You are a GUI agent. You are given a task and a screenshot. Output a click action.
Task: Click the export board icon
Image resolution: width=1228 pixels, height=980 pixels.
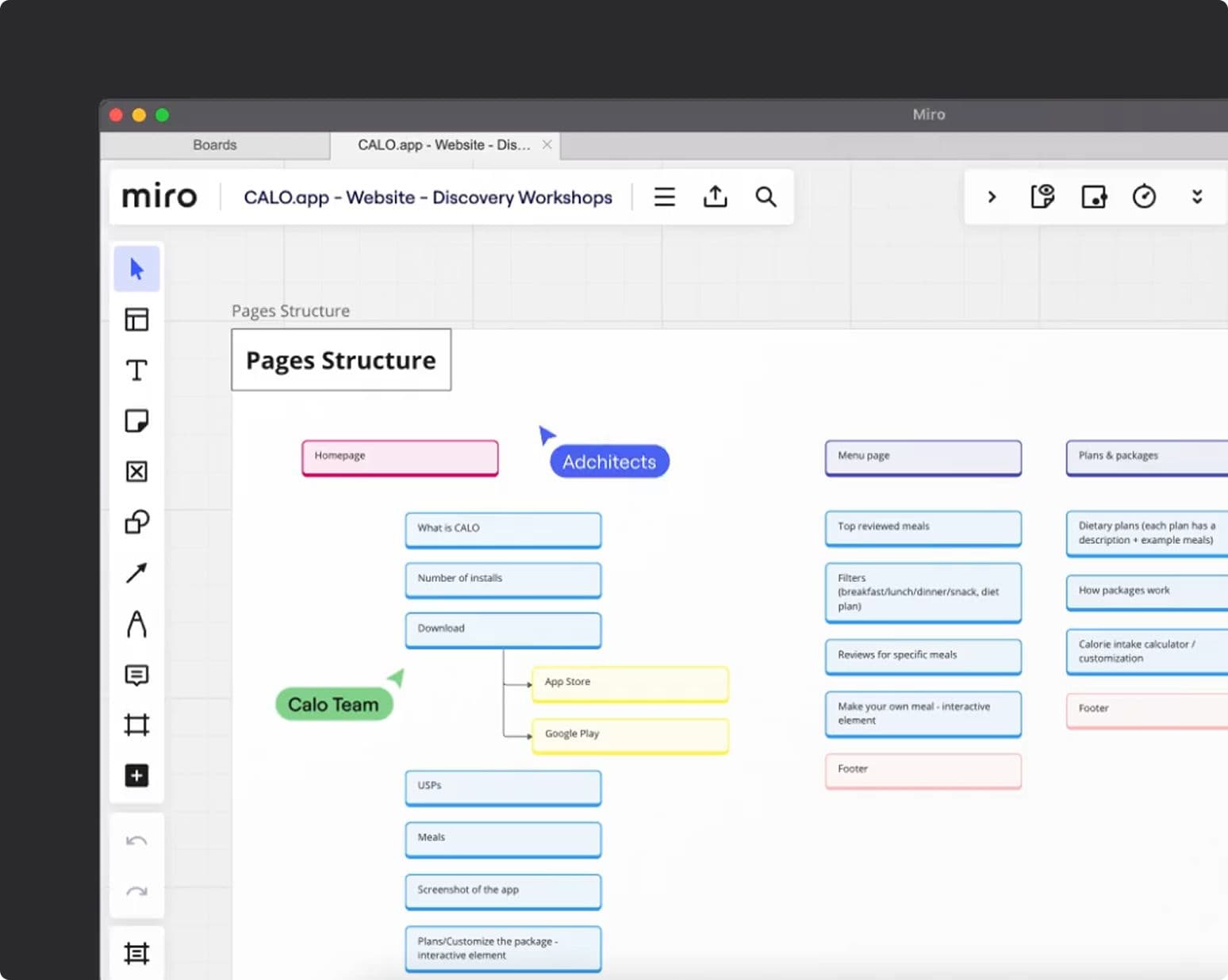715,197
